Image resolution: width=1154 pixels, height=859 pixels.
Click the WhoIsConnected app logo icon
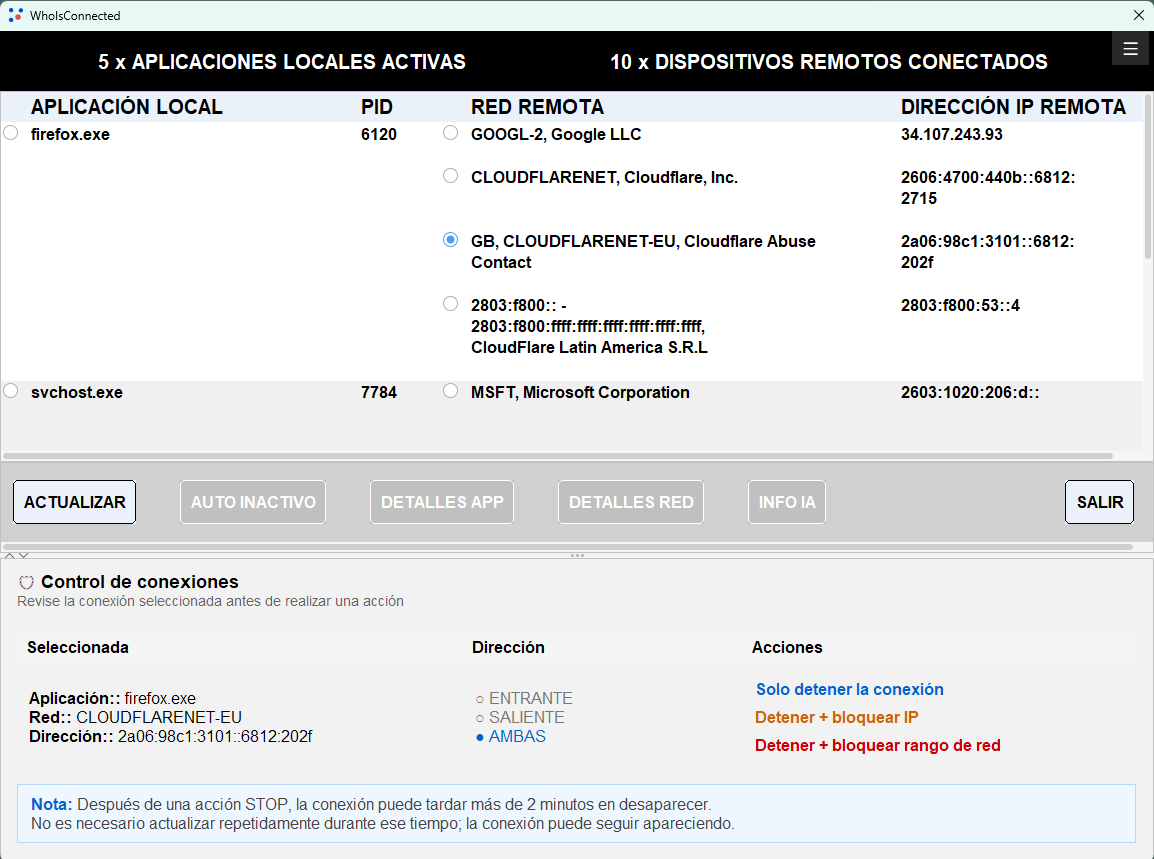[15, 15]
